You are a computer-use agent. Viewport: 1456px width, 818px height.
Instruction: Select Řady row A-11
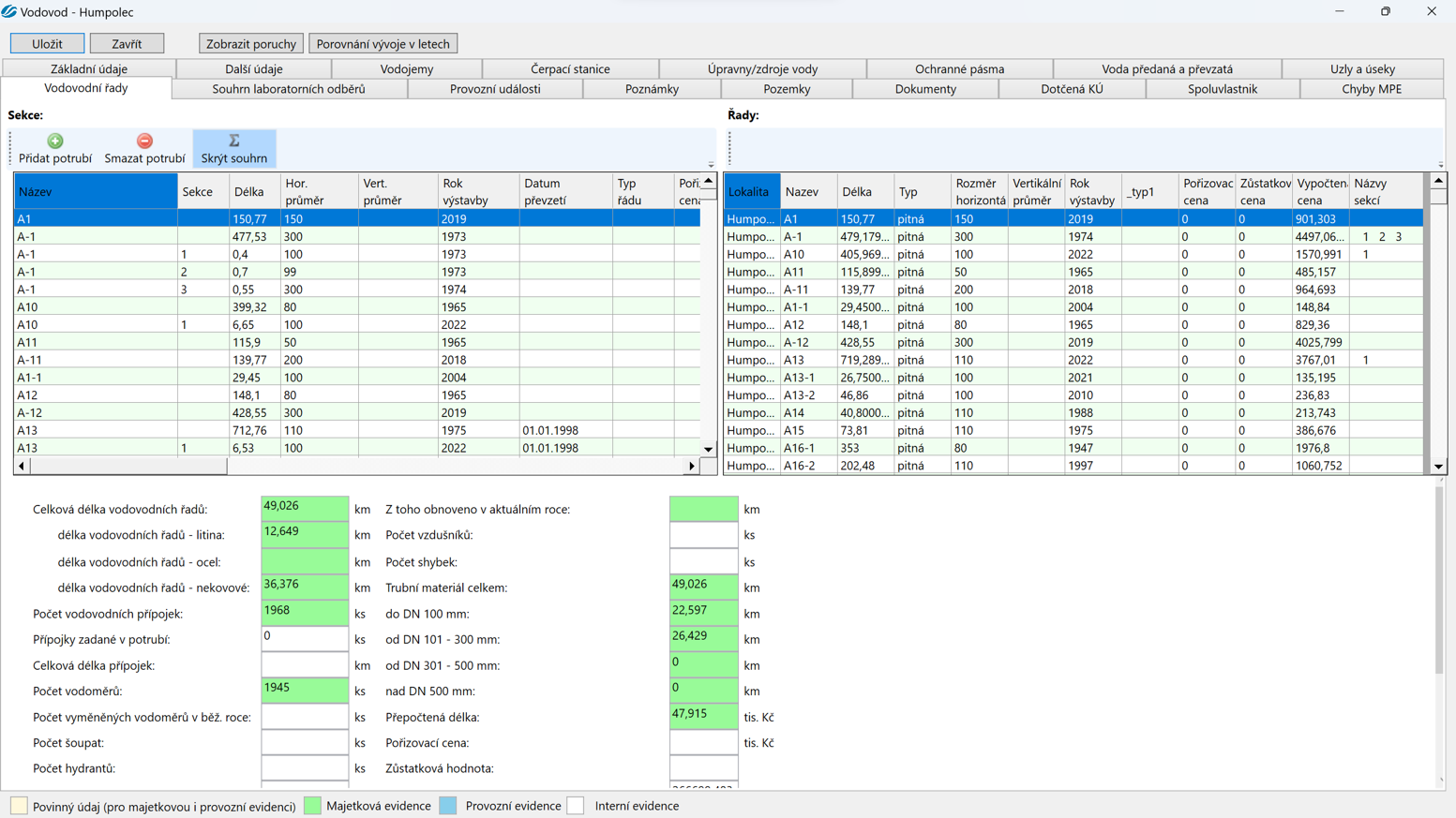tap(1073, 290)
